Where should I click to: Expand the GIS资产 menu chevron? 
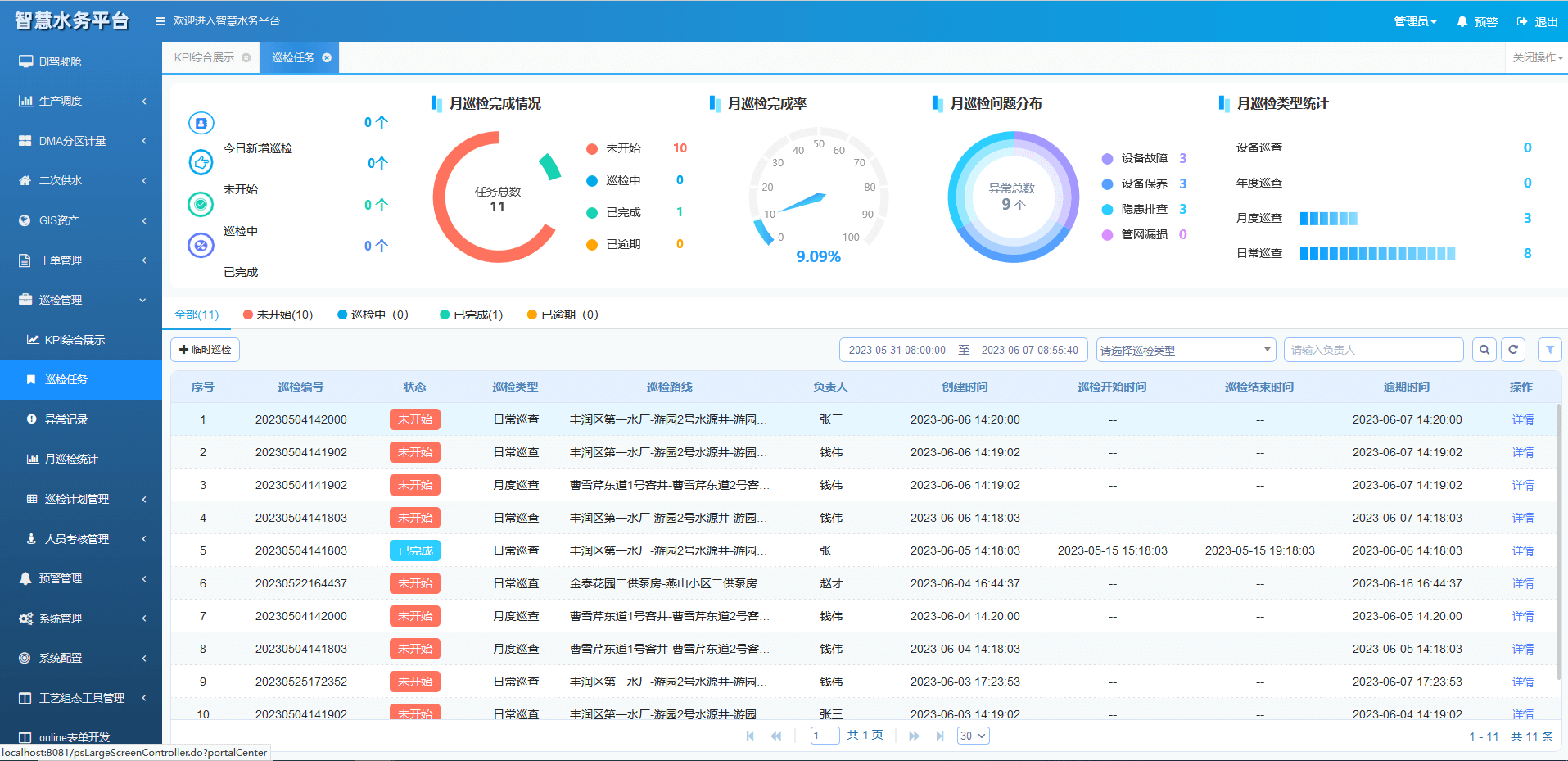click(x=144, y=220)
